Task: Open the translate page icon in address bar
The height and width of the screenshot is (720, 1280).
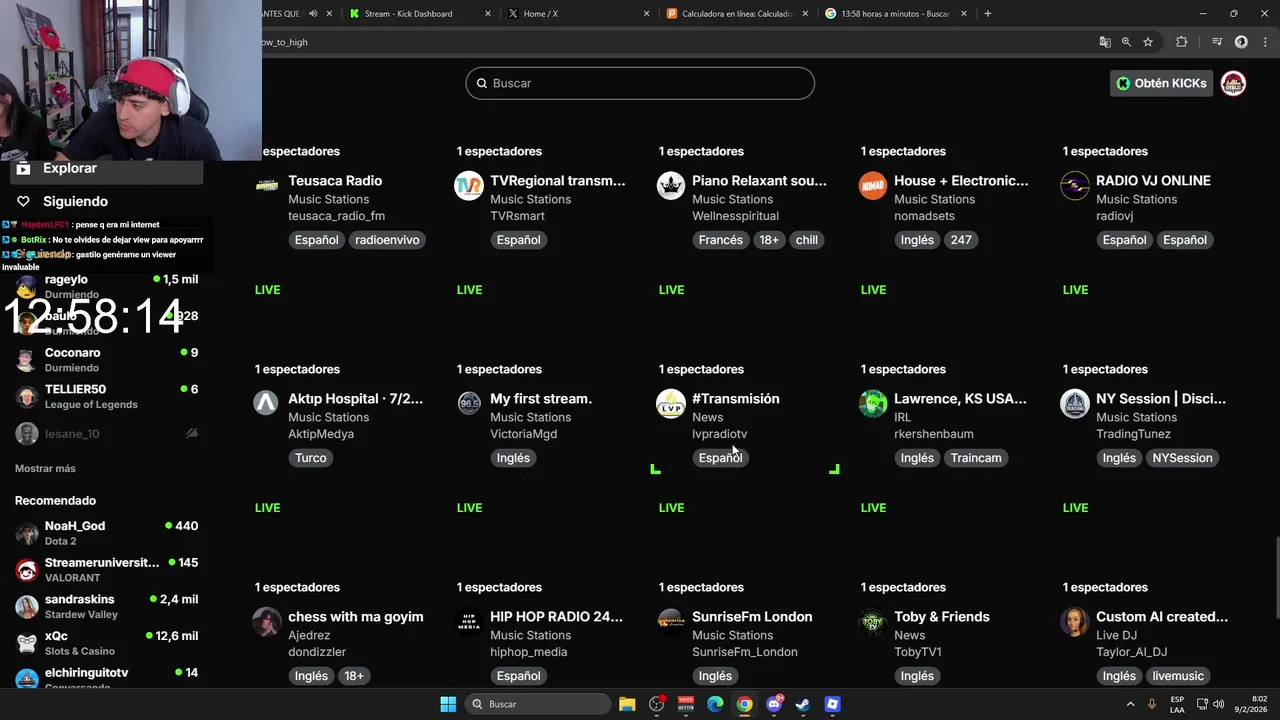Action: (1105, 42)
